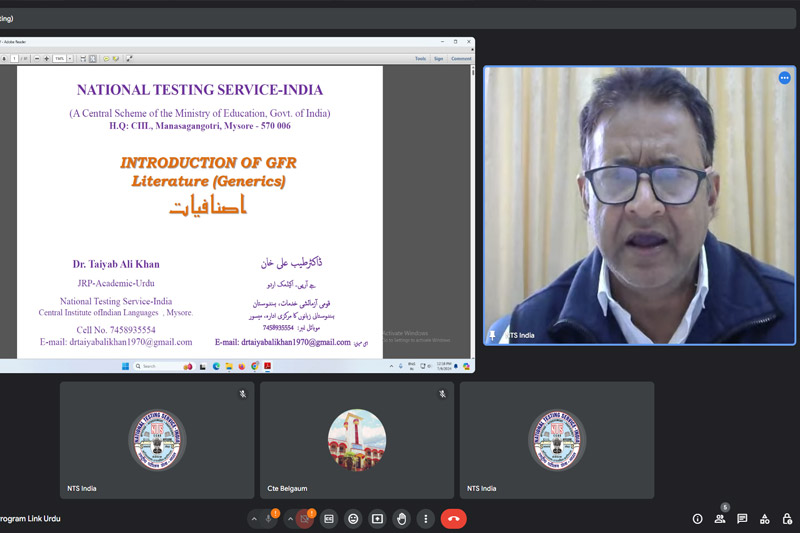Open Task View icon on shared taskbar
The width and height of the screenshot is (800, 533).
coord(203,366)
